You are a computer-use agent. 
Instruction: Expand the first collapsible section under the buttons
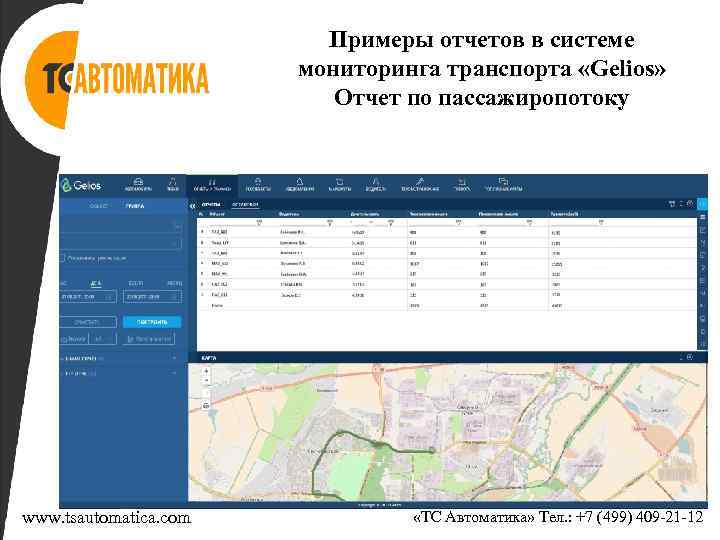[118, 358]
